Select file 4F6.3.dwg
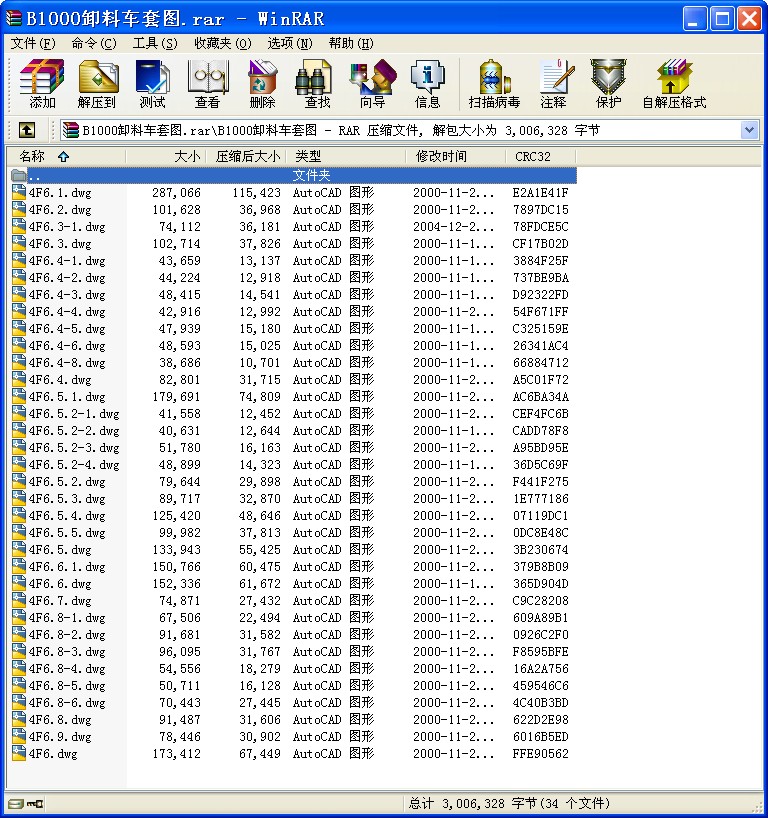 coord(60,243)
